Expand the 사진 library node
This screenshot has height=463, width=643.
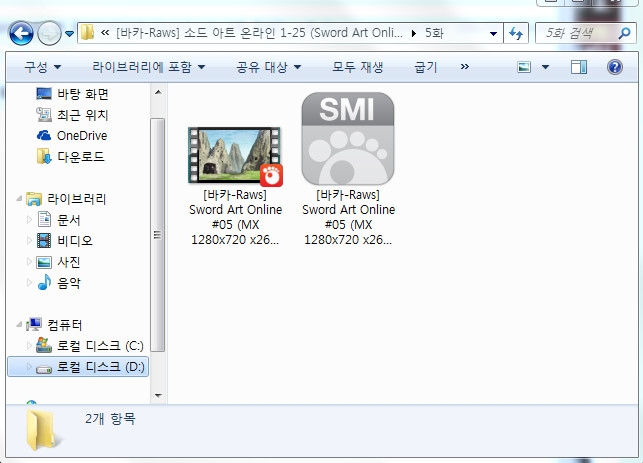point(29,261)
